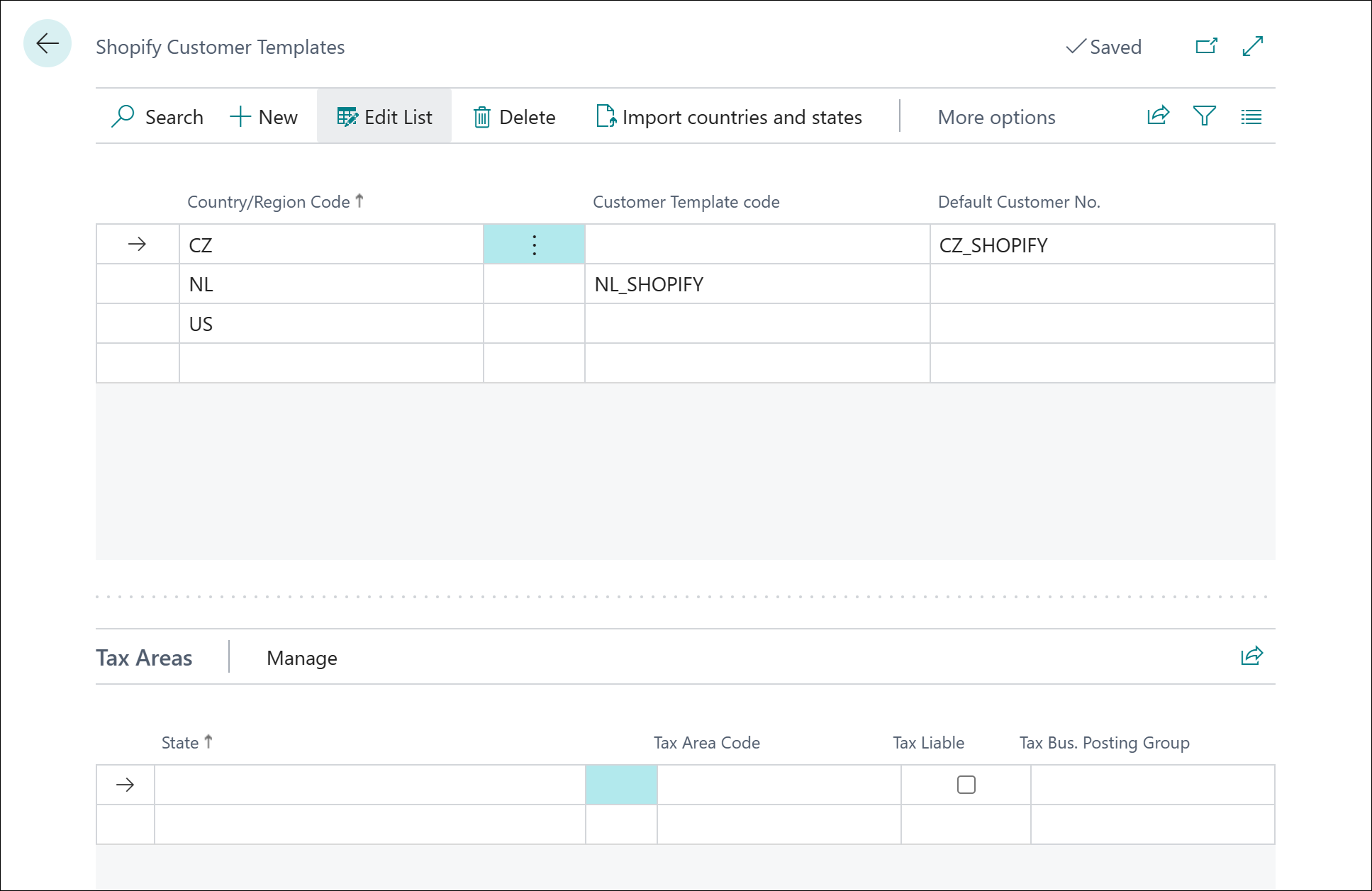
Task: Open row menu (three dots) for CZ
Action: tap(534, 245)
